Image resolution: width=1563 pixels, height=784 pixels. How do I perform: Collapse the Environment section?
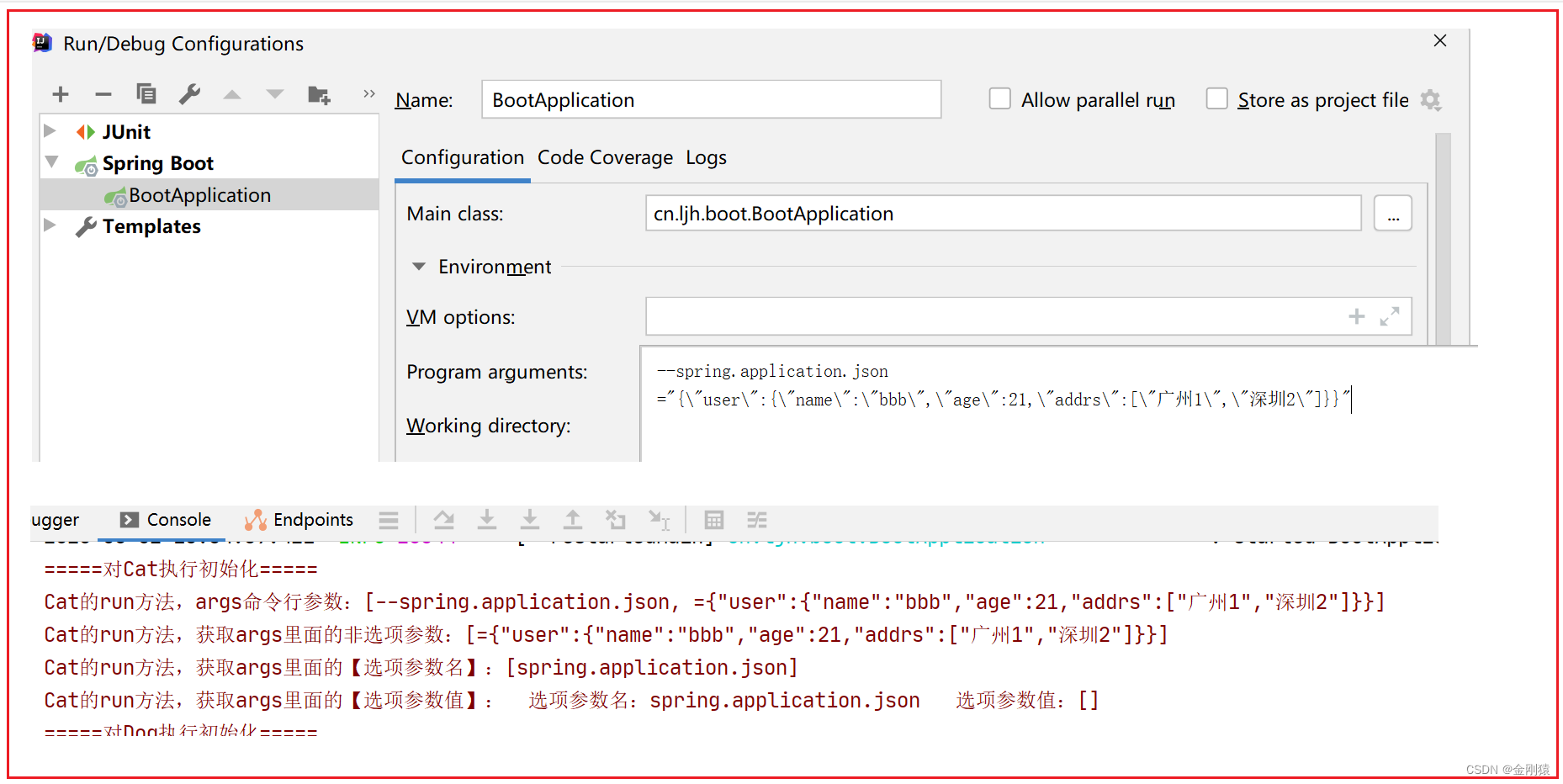[419, 267]
